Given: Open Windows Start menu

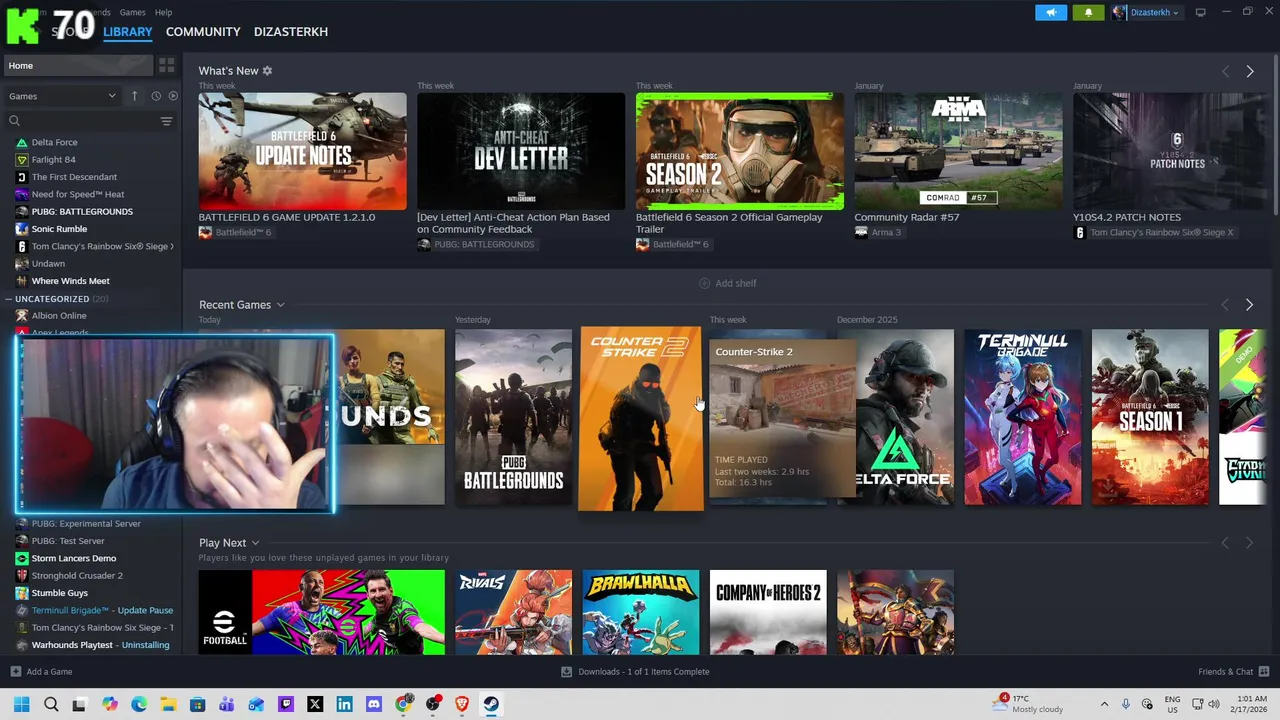Looking at the screenshot, I should tap(22, 704).
